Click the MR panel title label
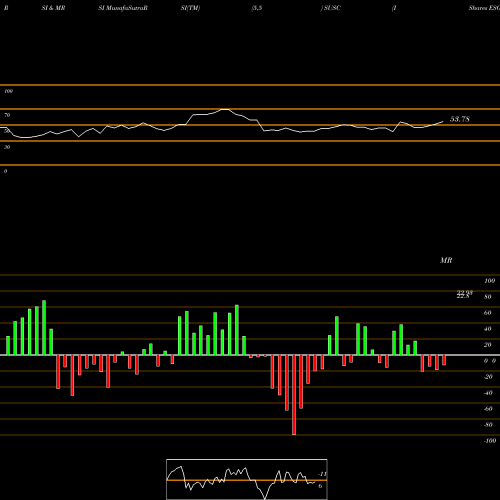Viewport: 500px width, 500px height. coord(446,260)
